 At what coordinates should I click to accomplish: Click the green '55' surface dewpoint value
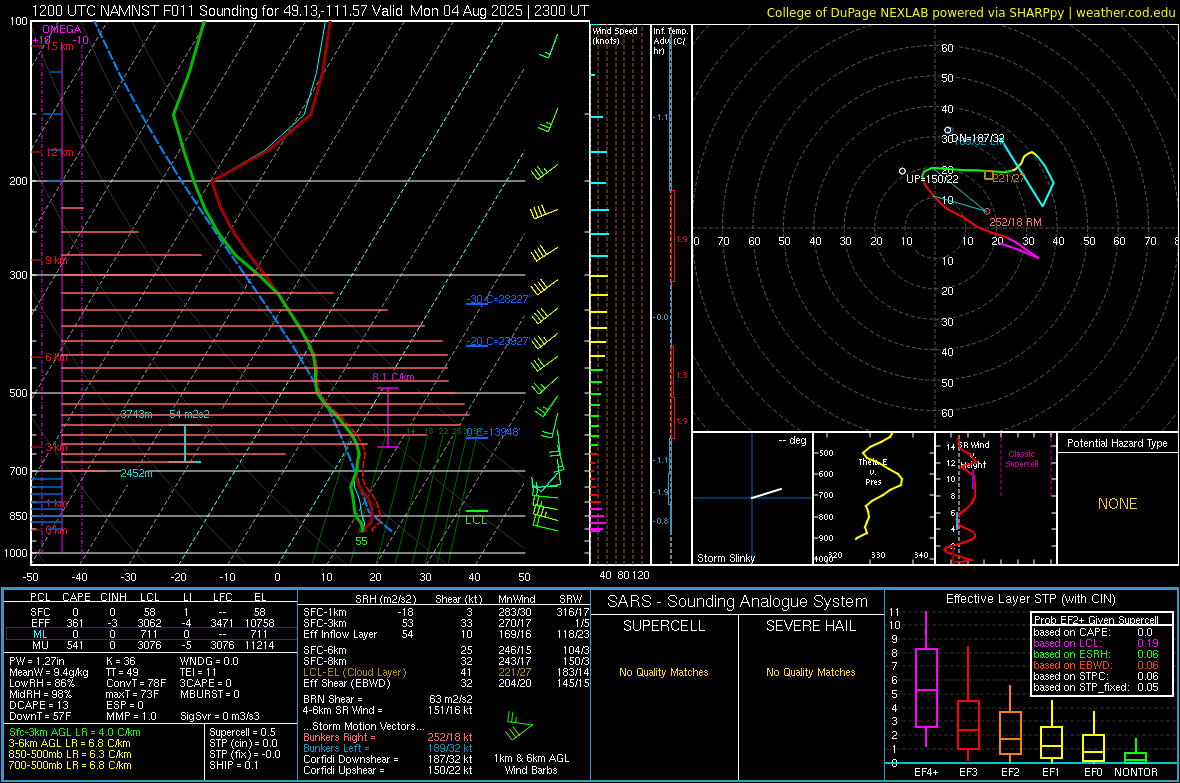point(361,541)
